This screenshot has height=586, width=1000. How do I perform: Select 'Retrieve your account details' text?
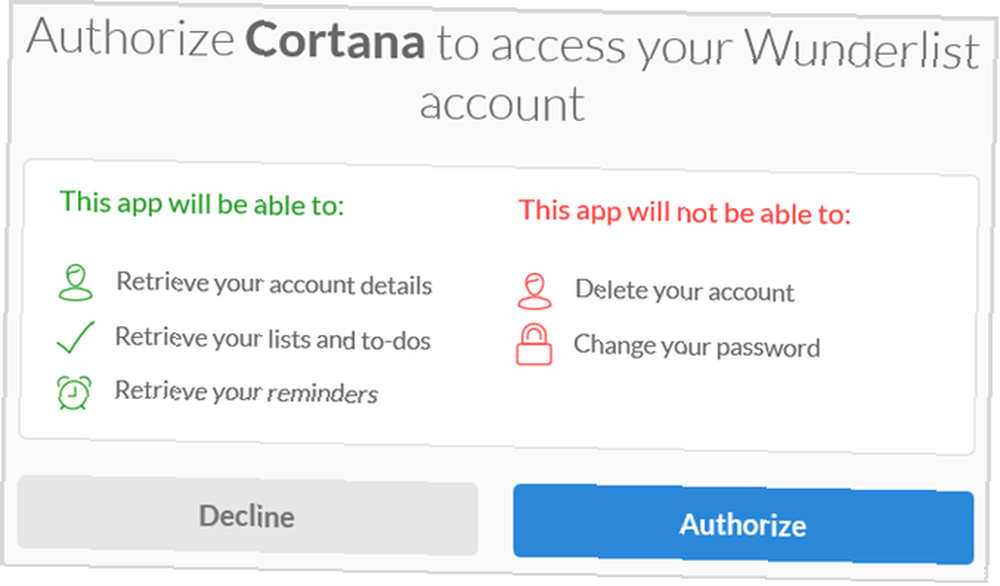(x=274, y=284)
